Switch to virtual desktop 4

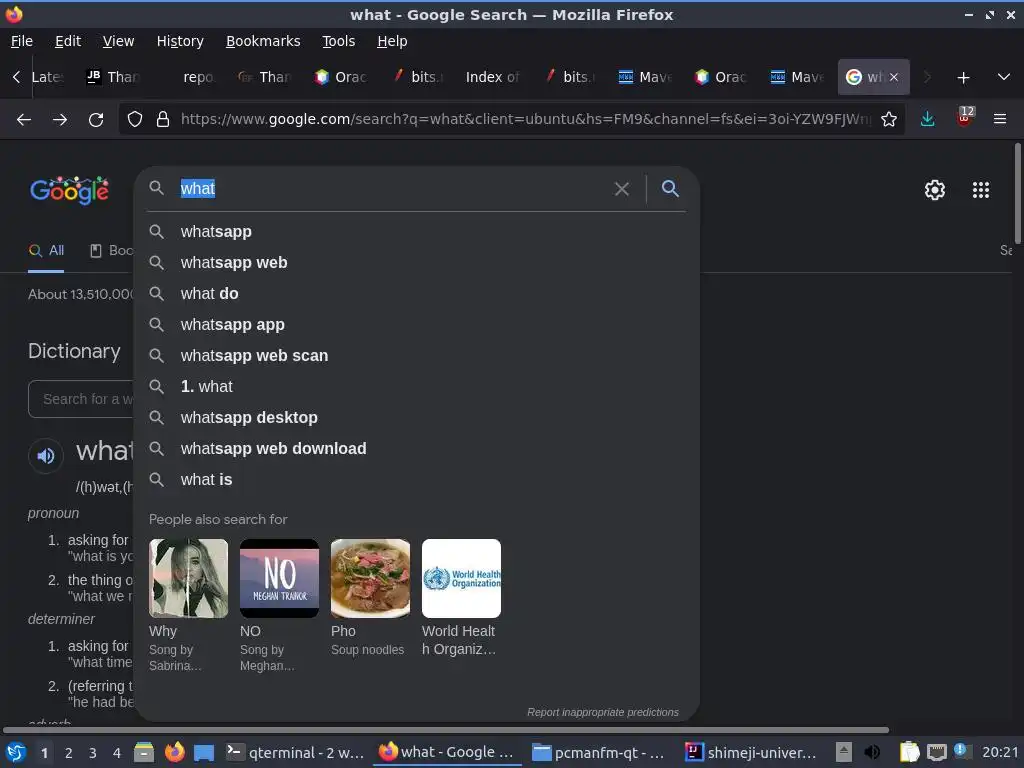(117, 753)
